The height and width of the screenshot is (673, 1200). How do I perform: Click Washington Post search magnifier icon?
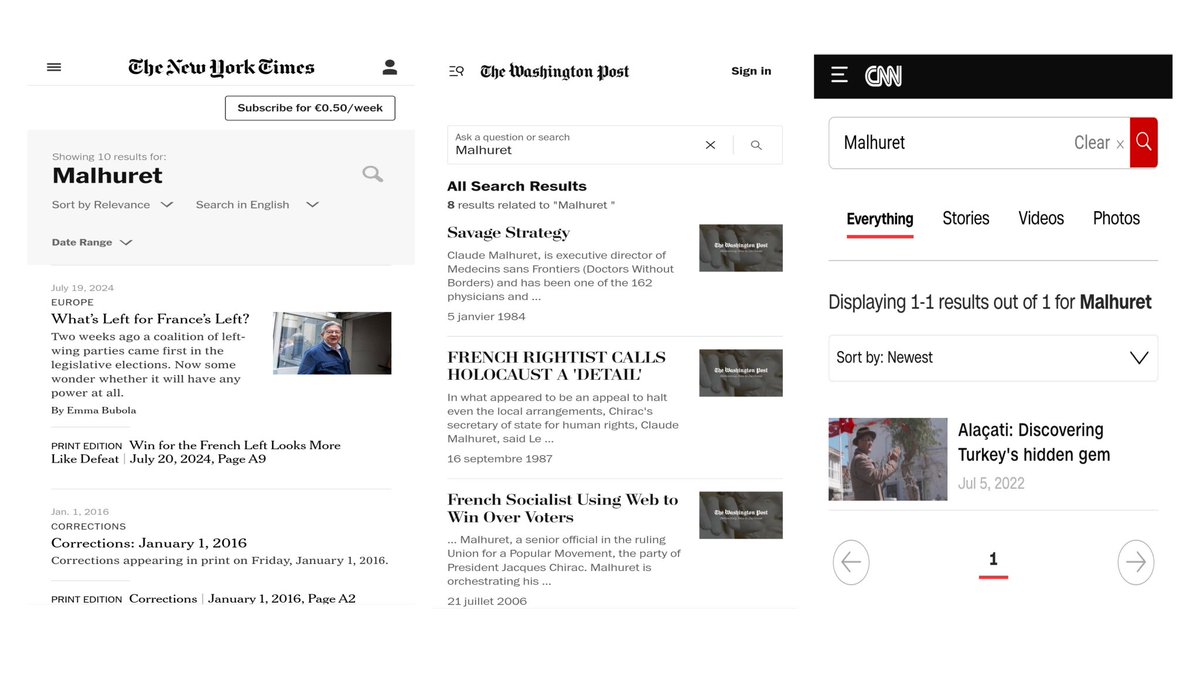(x=756, y=145)
